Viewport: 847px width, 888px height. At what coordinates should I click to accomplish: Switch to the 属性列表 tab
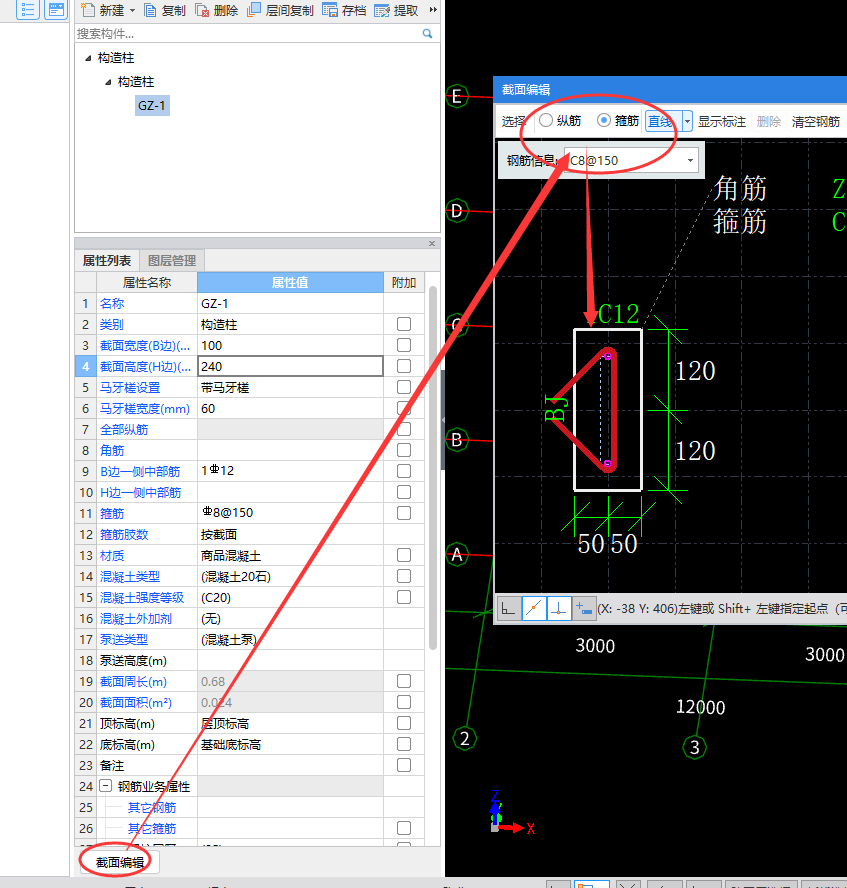point(107,261)
